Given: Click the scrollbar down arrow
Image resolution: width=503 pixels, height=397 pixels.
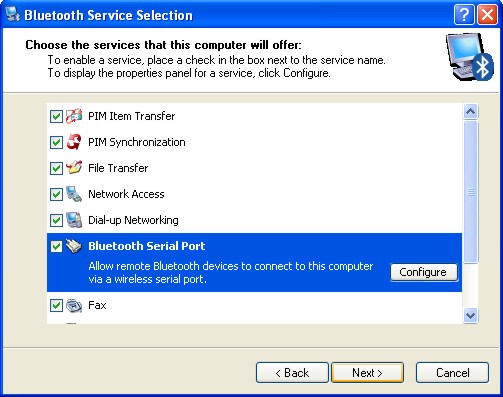Looking at the screenshot, I should 470,315.
